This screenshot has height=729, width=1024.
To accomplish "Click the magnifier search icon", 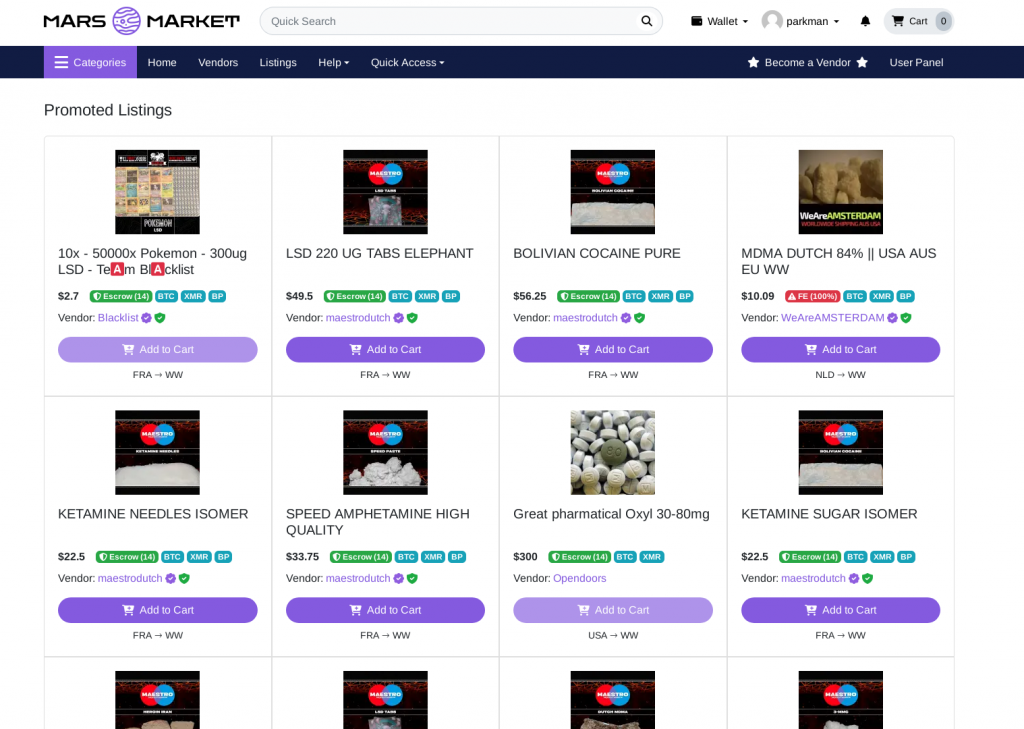I will 647,21.
